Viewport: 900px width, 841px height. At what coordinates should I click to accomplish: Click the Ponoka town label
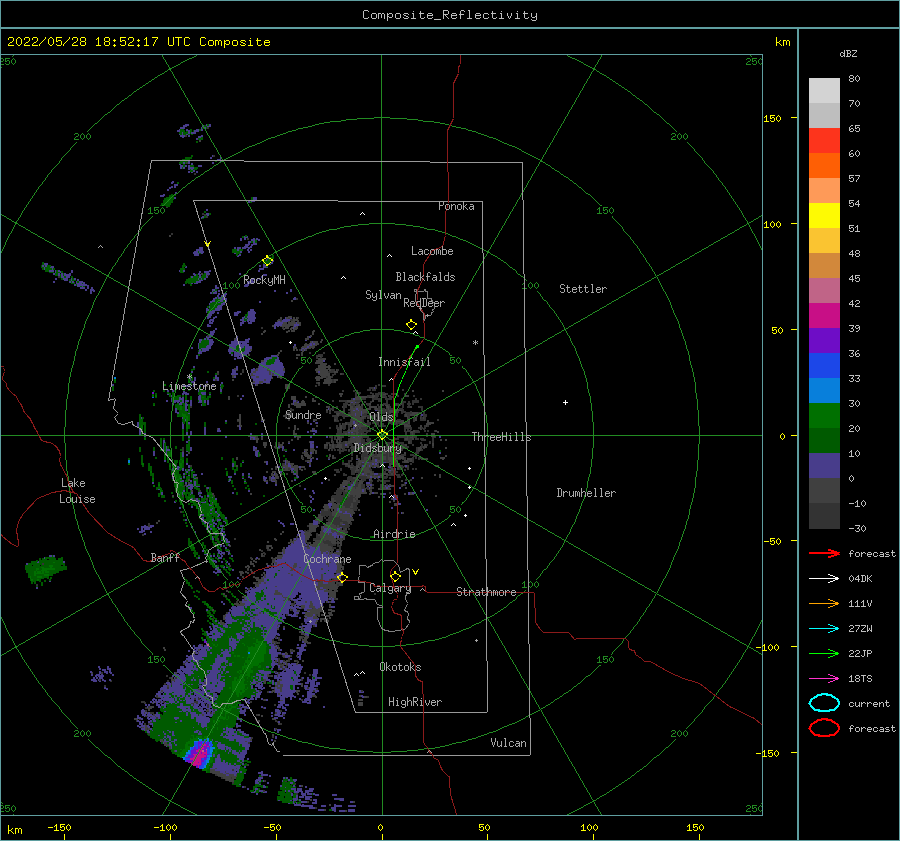pyautogui.click(x=456, y=206)
